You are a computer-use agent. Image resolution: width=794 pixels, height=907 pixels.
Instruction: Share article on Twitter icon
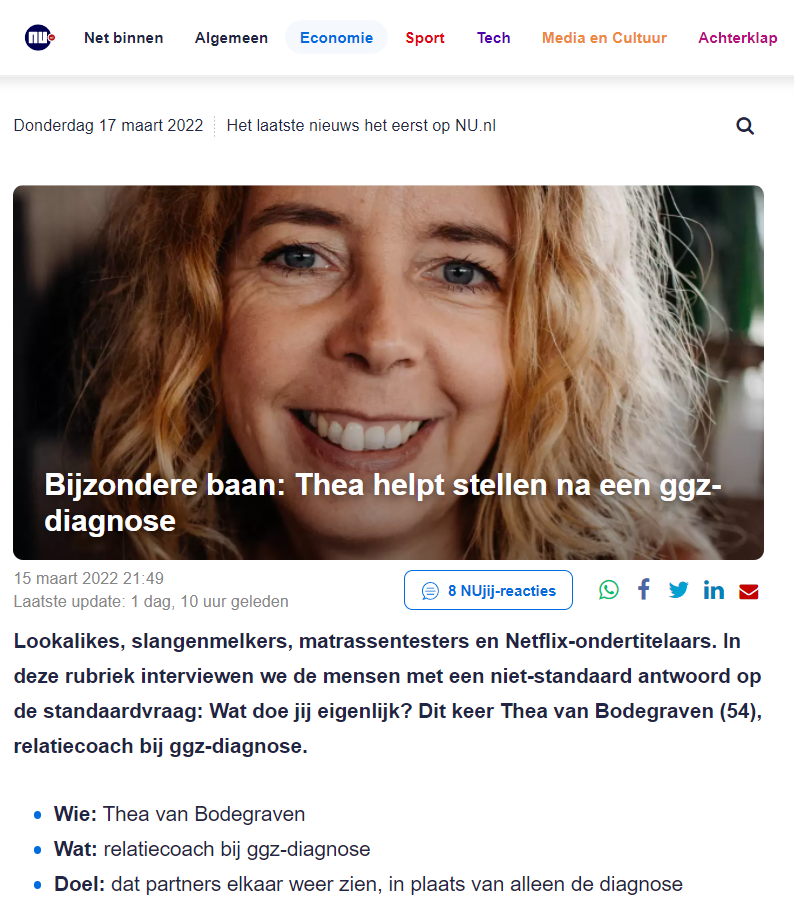678,590
